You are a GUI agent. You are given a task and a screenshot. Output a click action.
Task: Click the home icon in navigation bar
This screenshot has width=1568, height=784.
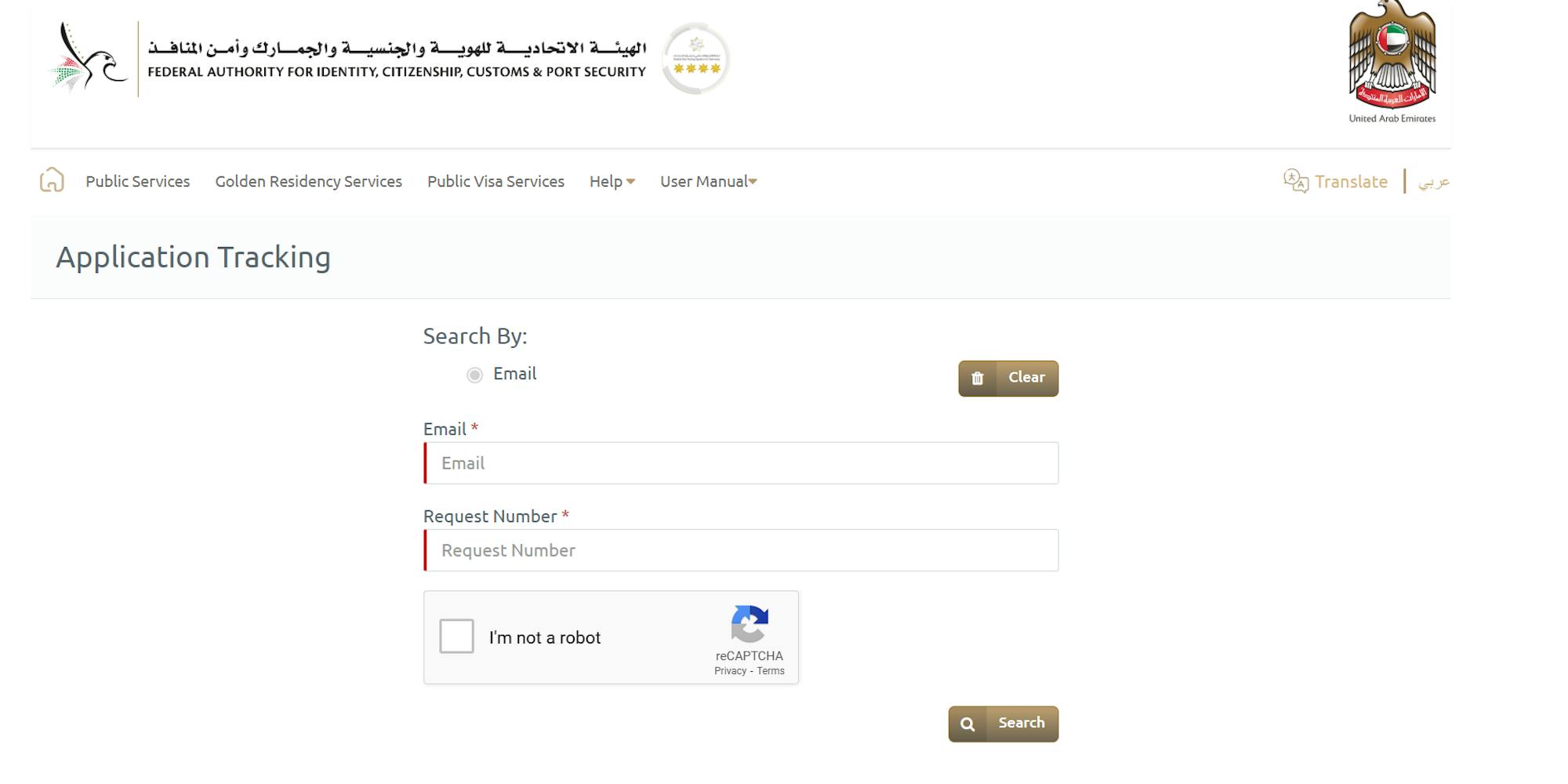(52, 180)
